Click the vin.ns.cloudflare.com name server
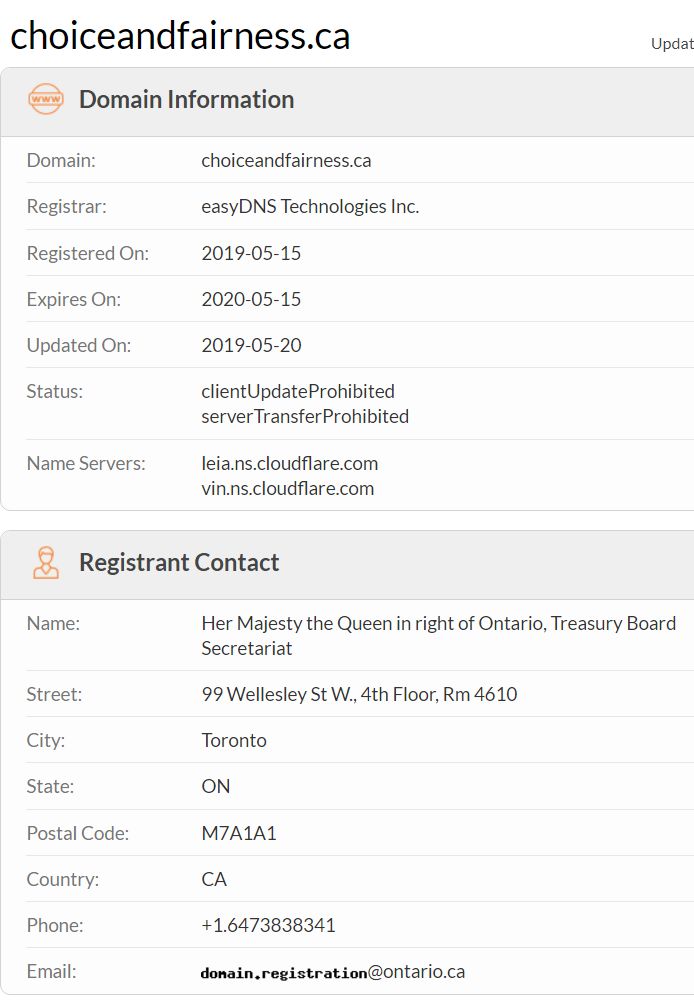 tap(287, 489)
